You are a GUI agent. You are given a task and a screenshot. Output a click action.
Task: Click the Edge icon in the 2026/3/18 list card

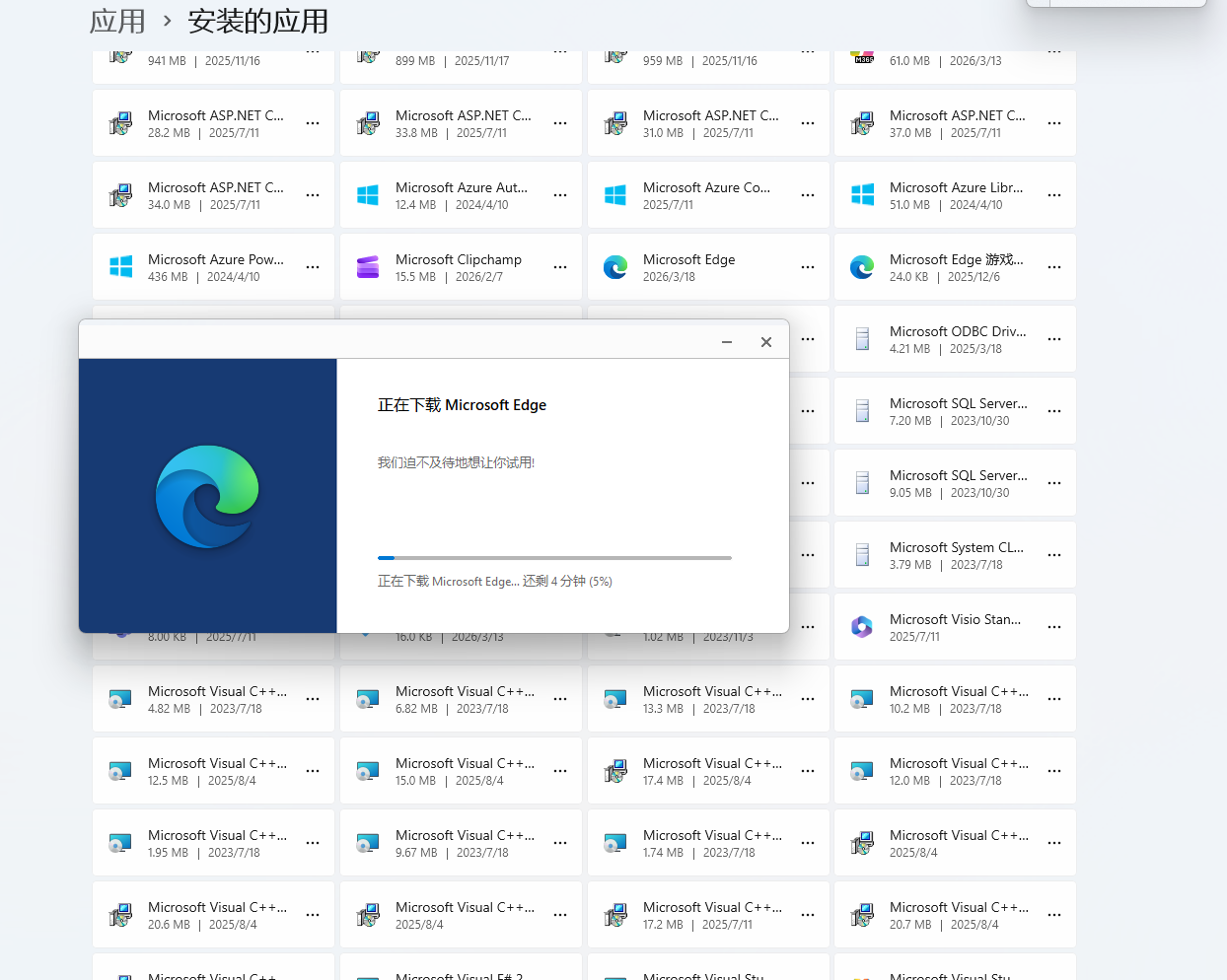[x=615, y=267]
